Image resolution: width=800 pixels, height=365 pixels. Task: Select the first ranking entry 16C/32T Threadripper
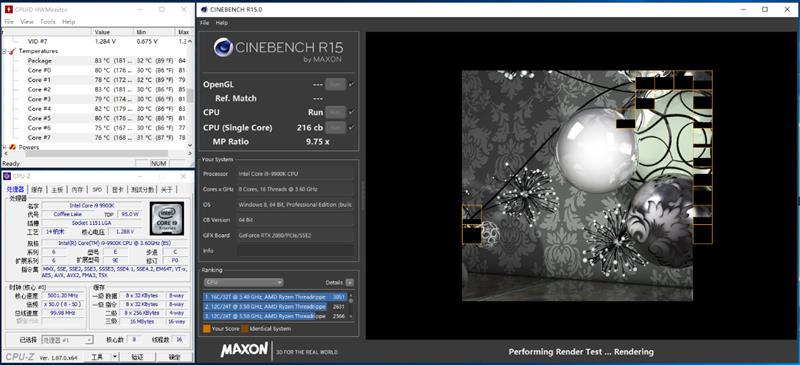[275, 297]
